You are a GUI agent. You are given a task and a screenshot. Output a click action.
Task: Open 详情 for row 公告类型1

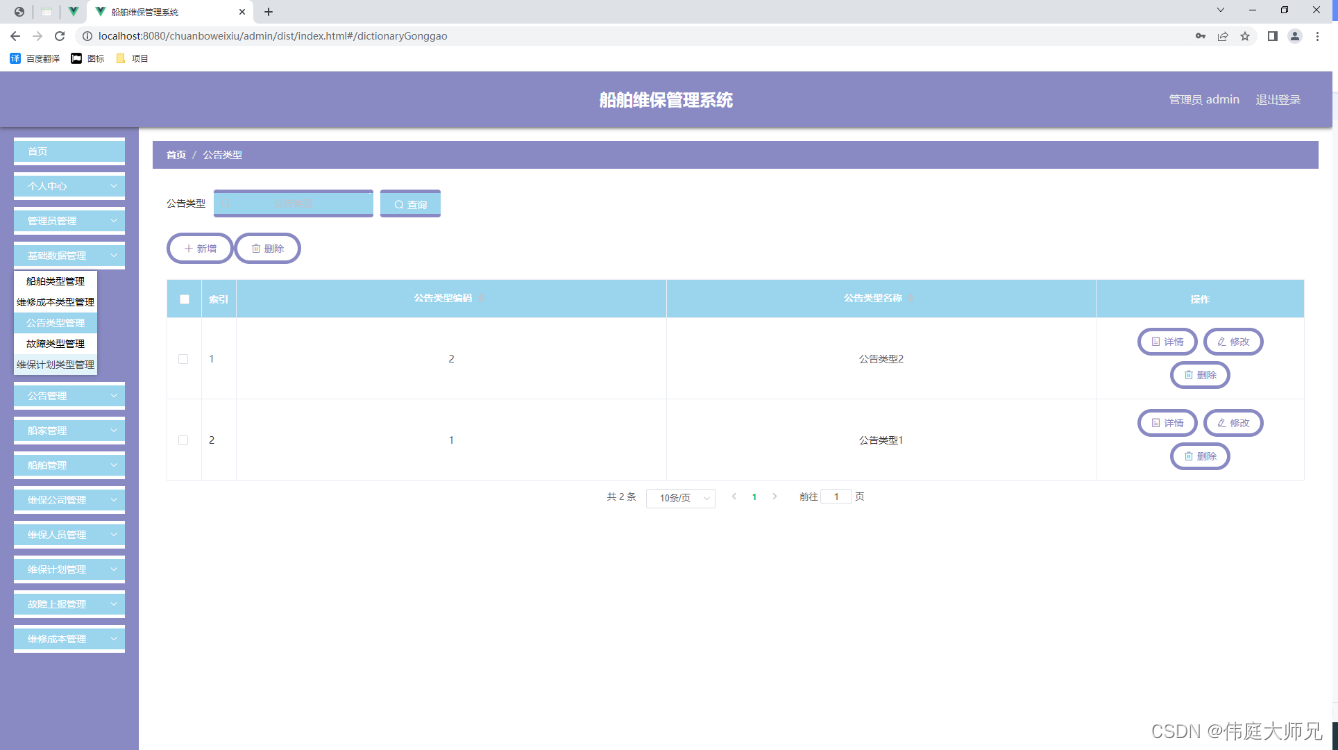click(1167, 423)
